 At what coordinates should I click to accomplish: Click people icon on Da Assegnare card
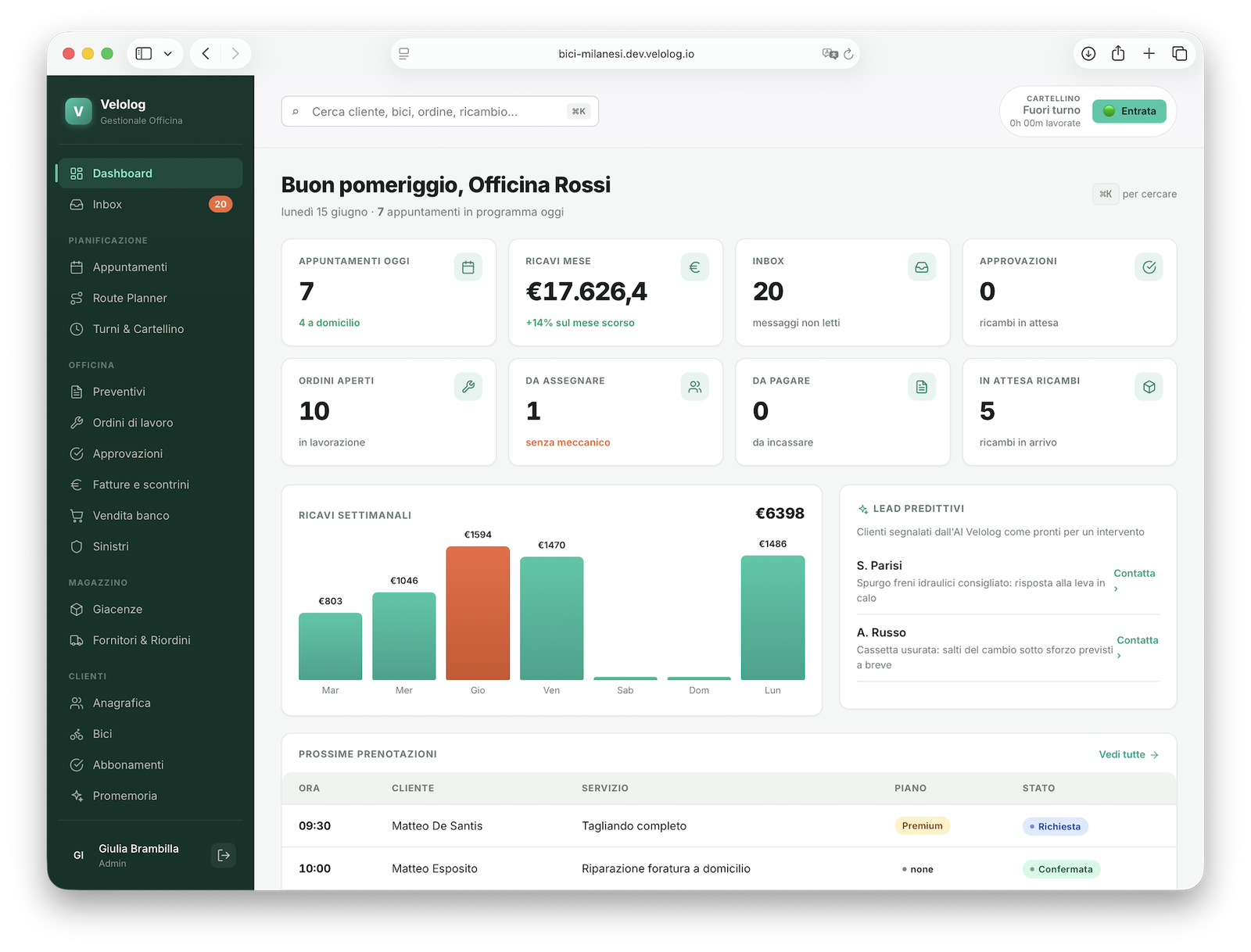(695, 387)
